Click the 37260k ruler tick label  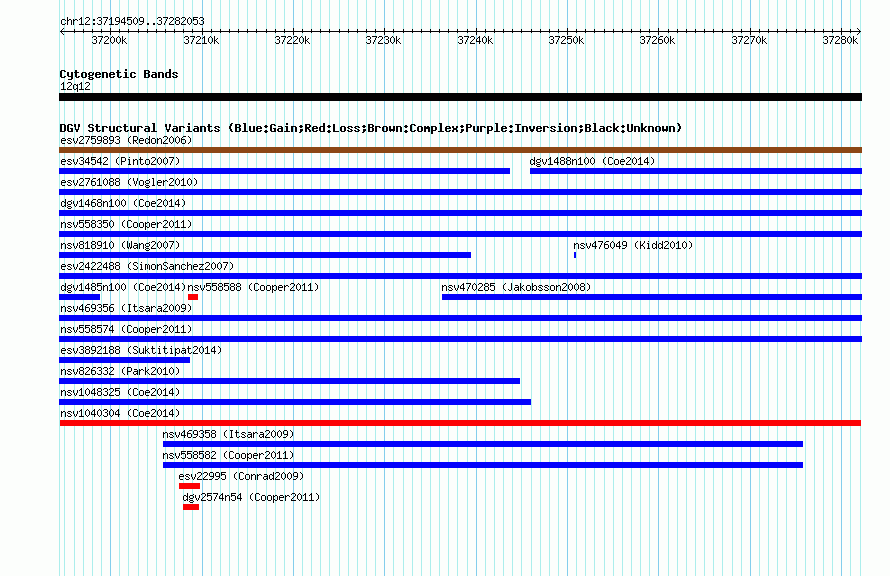[x=657, y=40]
